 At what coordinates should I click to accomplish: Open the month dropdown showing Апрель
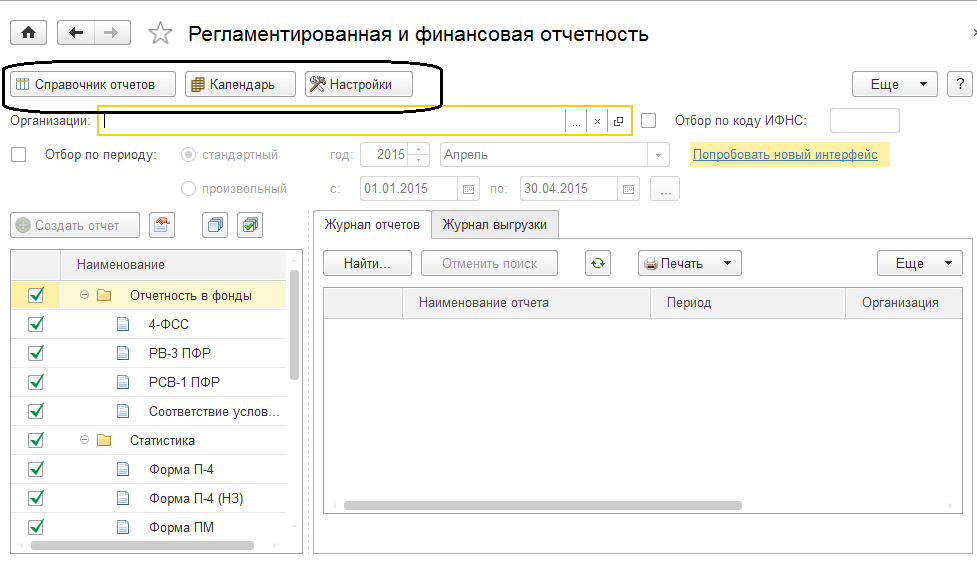(x=658, y=155)
